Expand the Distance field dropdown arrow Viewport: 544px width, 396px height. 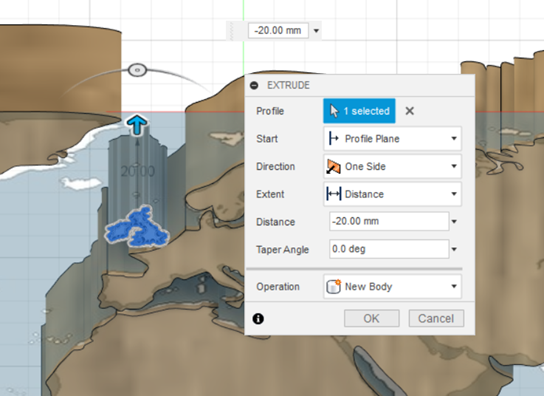click(x=454, y=221)
